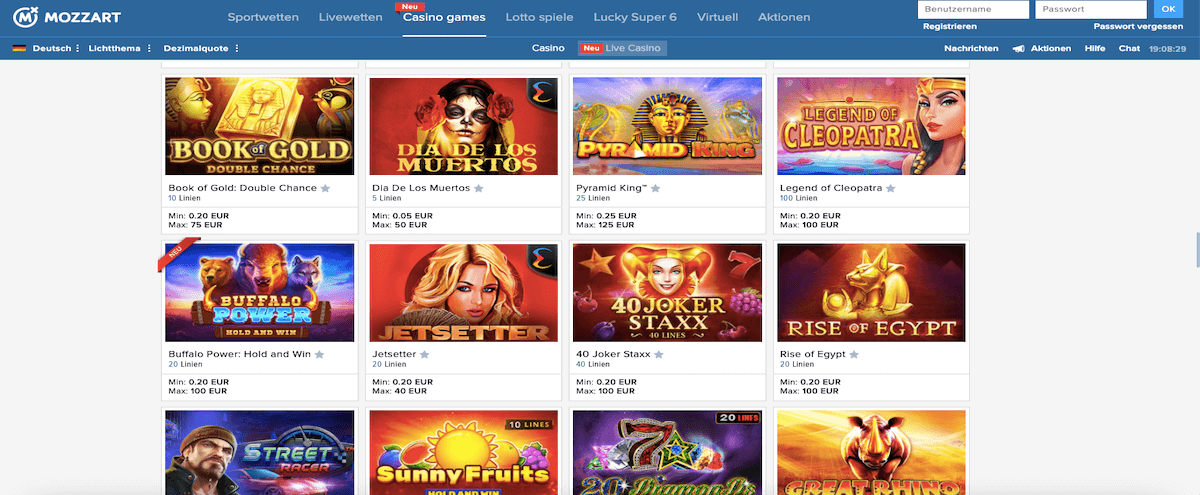The image size is (1200, 495).
Task: Open Virtuell tab
Action: point(715,17)
